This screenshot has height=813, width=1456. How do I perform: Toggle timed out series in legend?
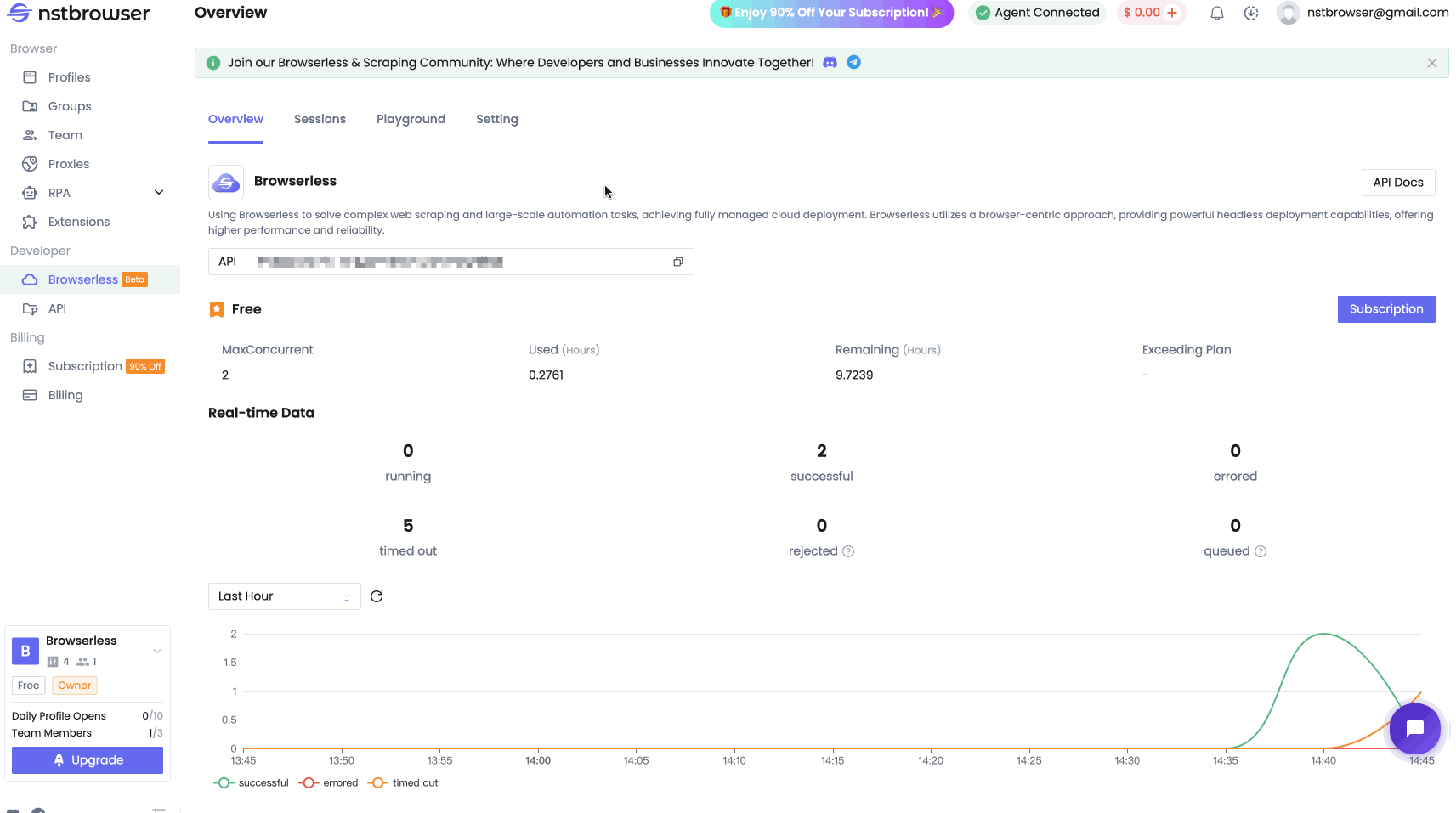tap(403, 783)
